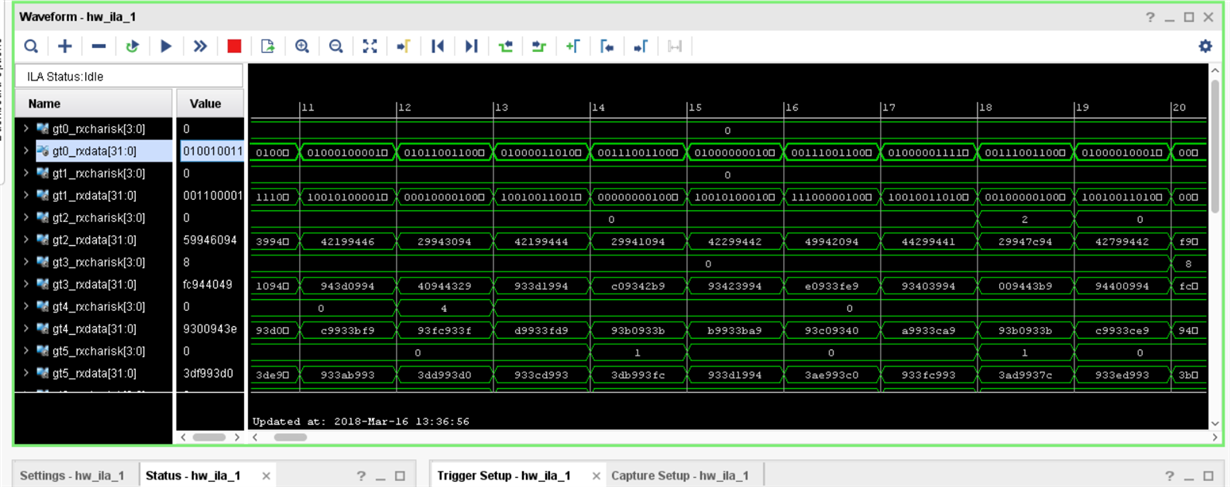Close the Trigger Setup - hw_ila_1 tab

(595, 476)
